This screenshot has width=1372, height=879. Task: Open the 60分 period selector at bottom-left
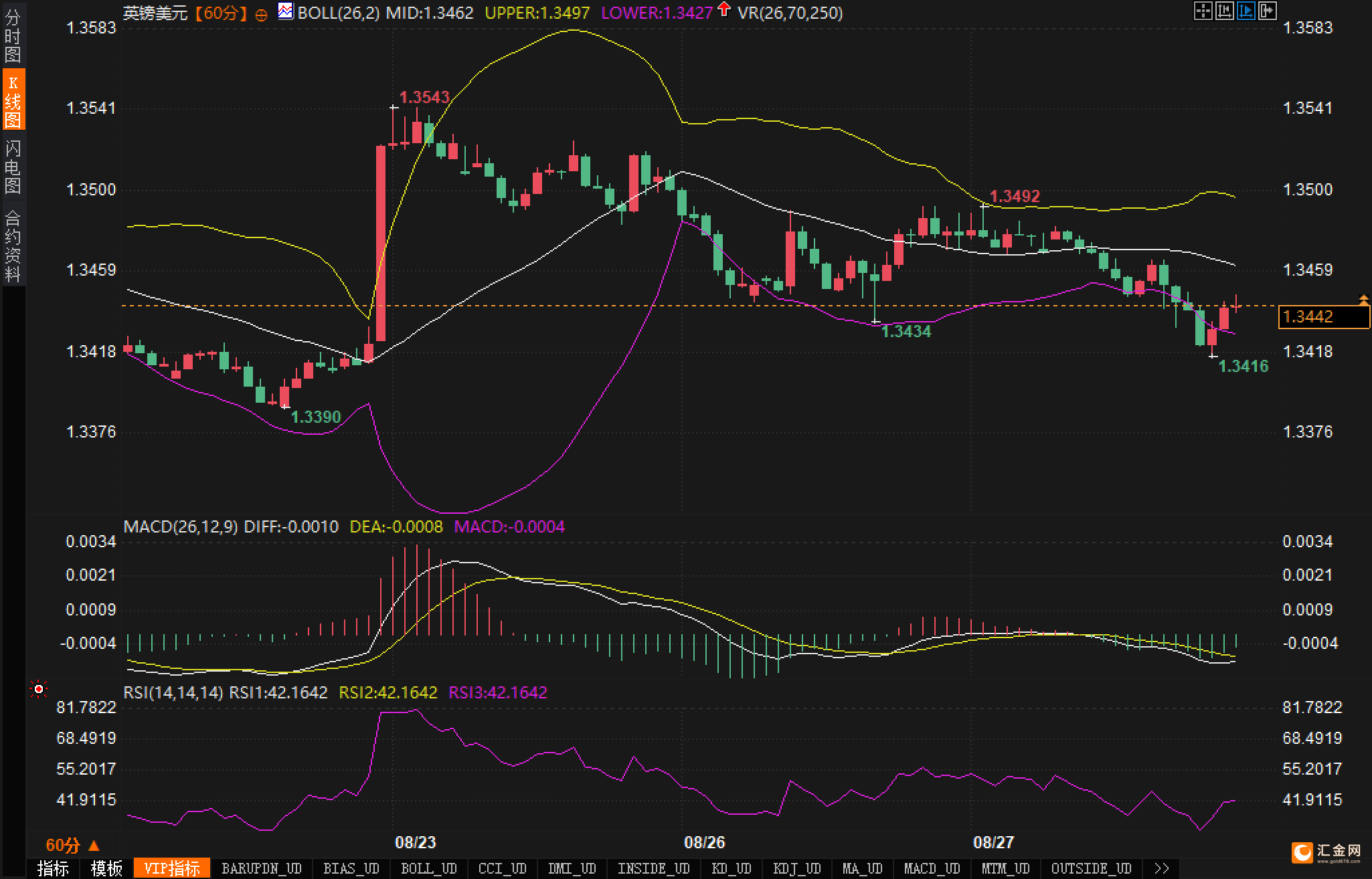[x=72, y=845]
